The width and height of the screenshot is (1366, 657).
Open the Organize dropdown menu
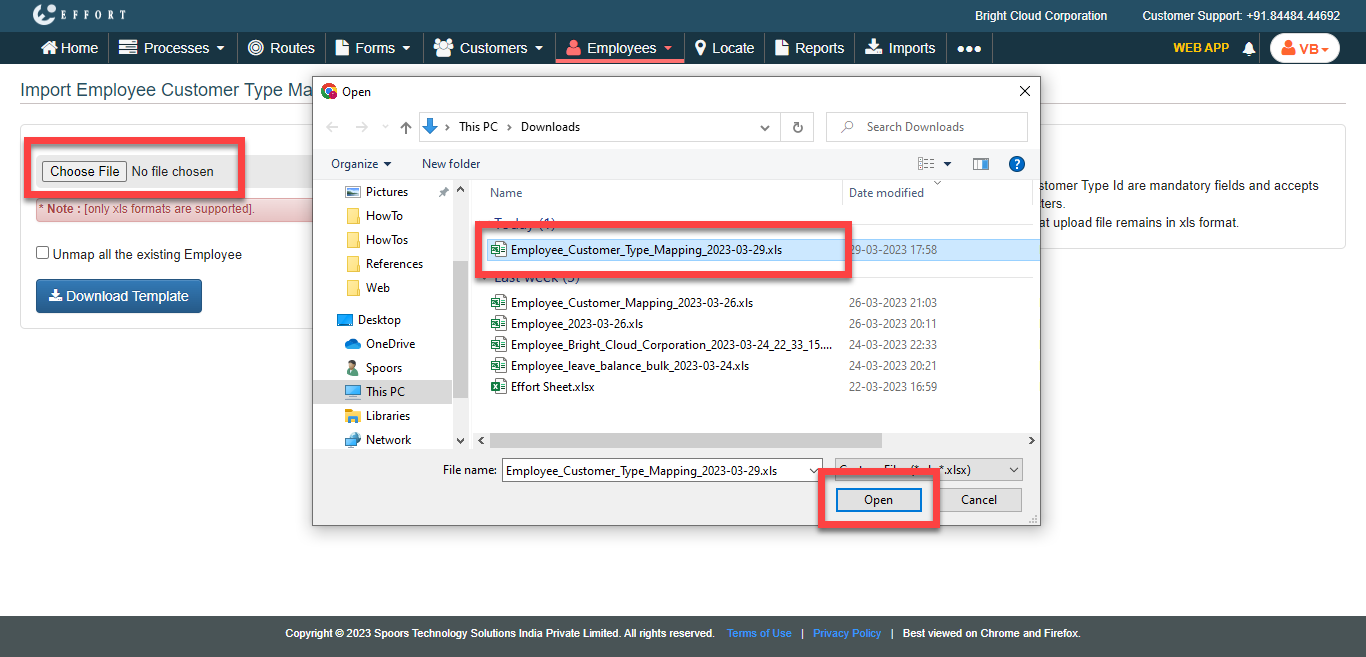(361, 164)
